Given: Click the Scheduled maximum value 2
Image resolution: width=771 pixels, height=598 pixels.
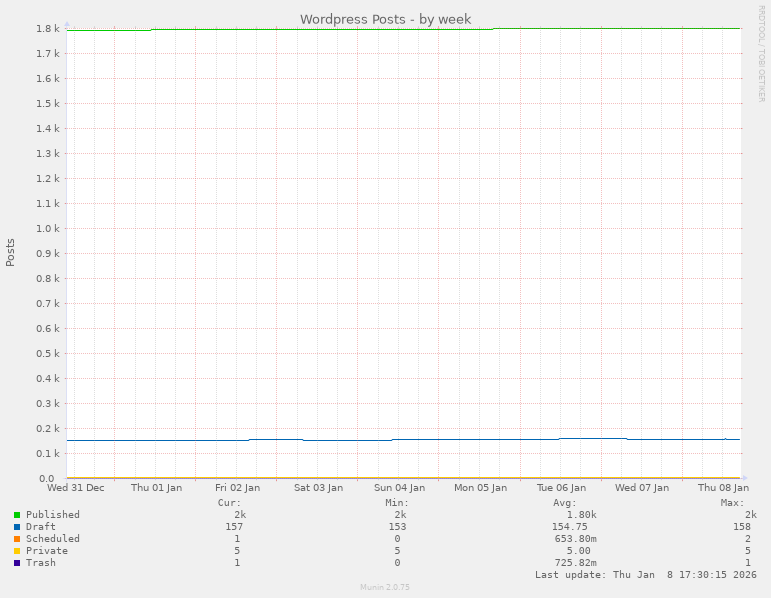Looking at the screenshot, I should click(748, 539).
